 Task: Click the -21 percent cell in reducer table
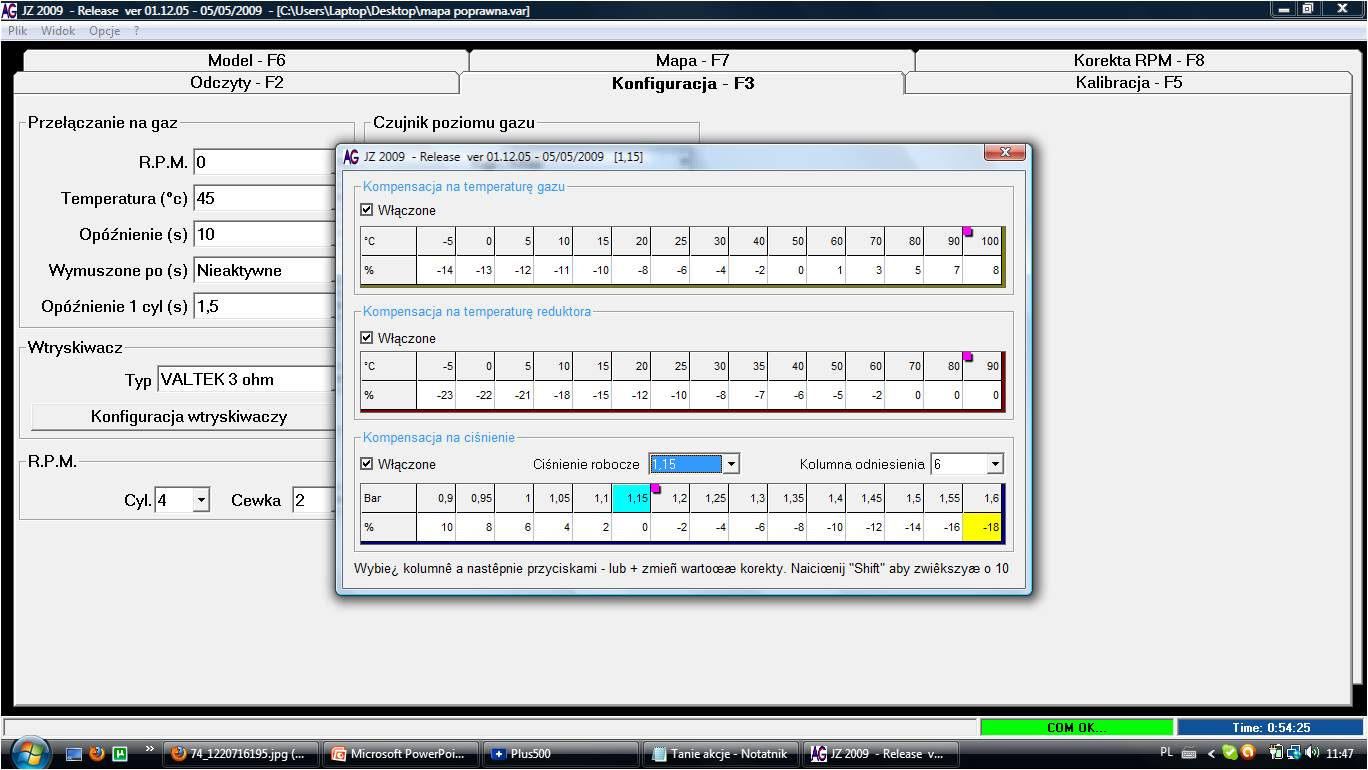pyautogui.click(x=514, y=395)
